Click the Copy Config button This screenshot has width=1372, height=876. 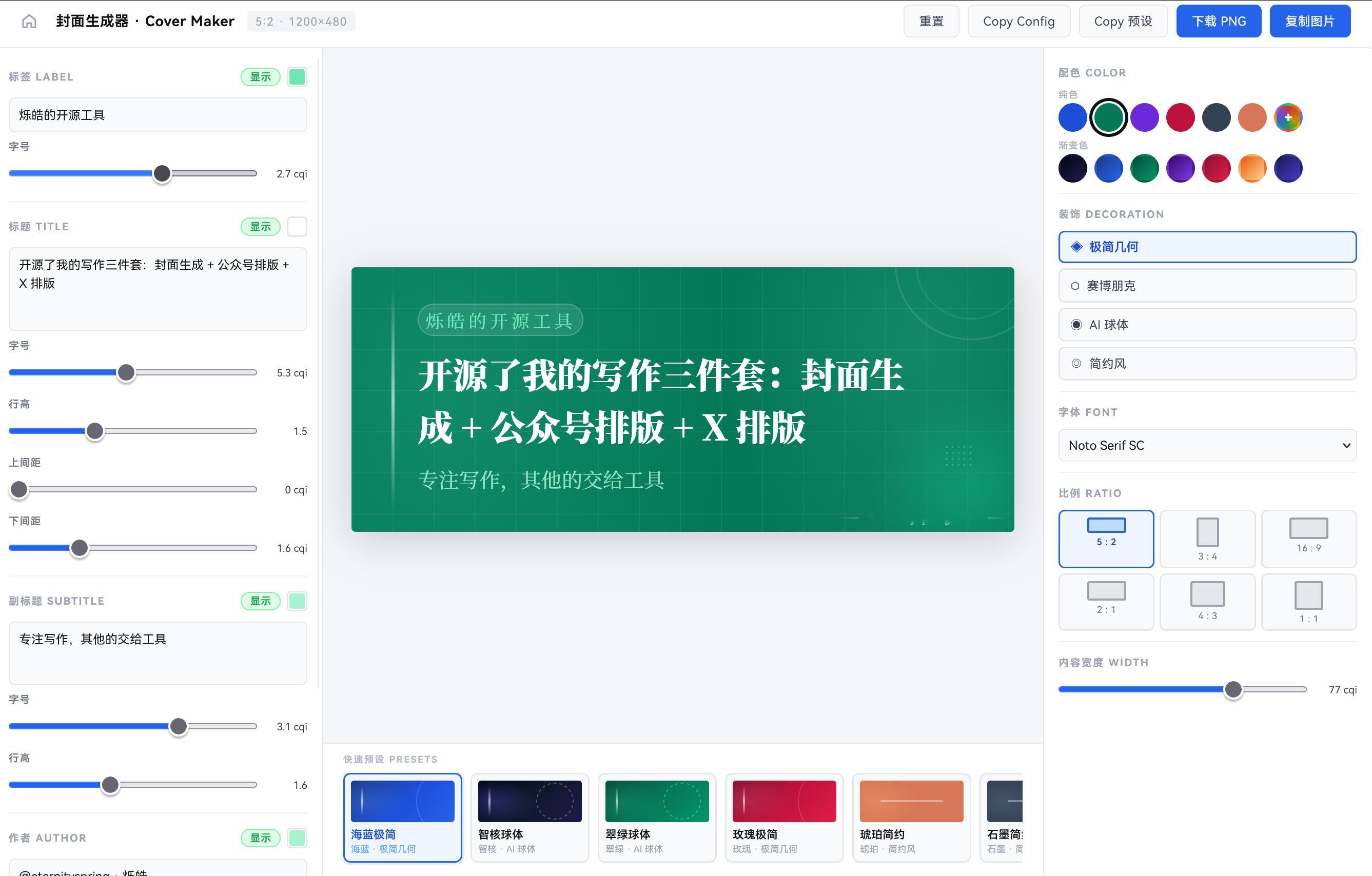1019,21
